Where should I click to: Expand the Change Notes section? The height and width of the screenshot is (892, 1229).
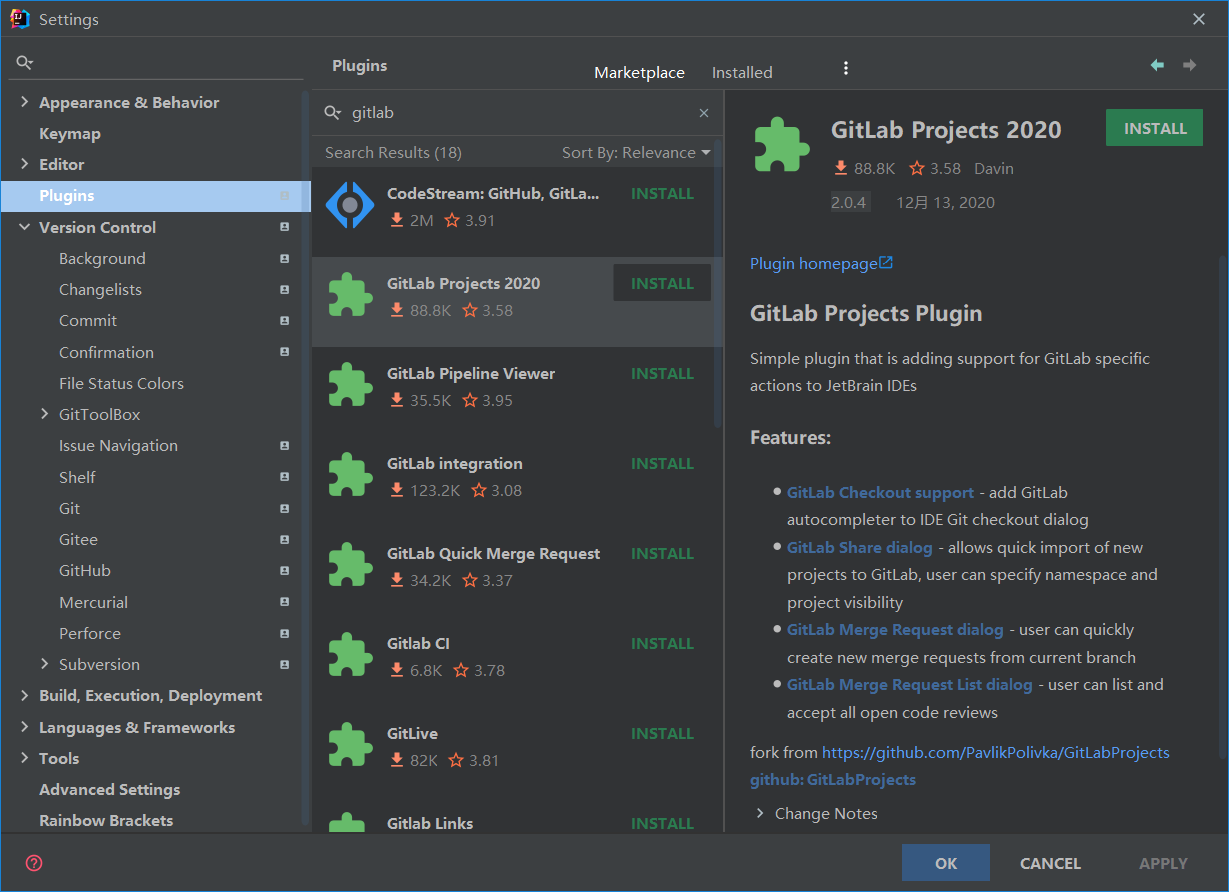(x=760, y=813)
